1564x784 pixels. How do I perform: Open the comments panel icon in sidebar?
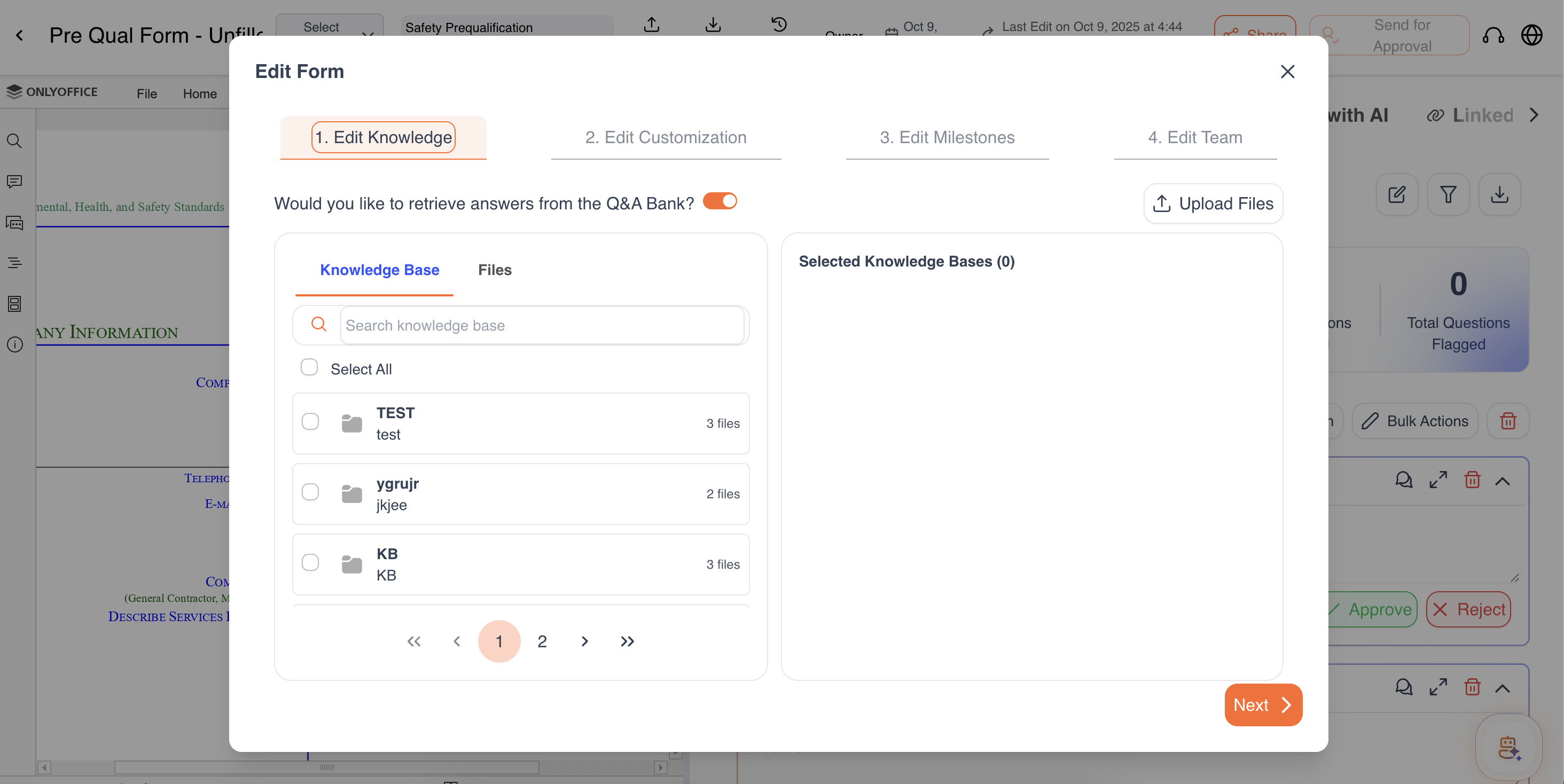pyautogui.click(x=14, y=182)
